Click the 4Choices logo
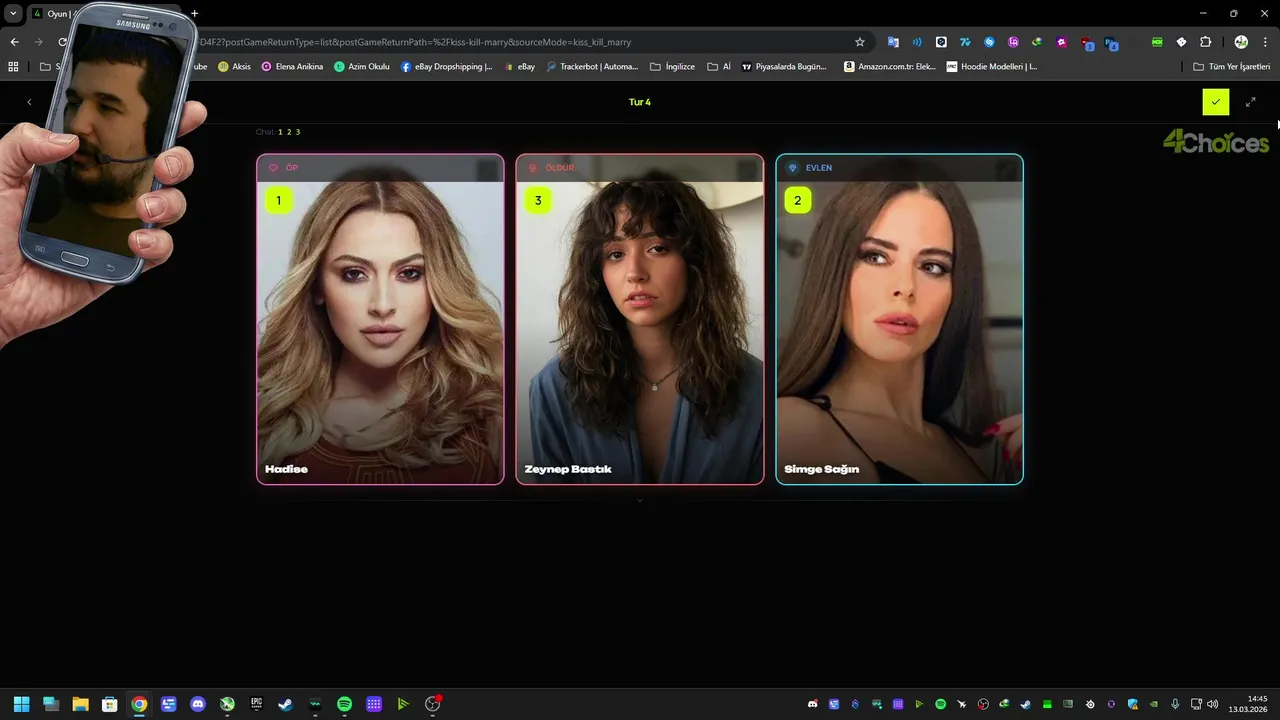1280x720 pixels. 1216,142
